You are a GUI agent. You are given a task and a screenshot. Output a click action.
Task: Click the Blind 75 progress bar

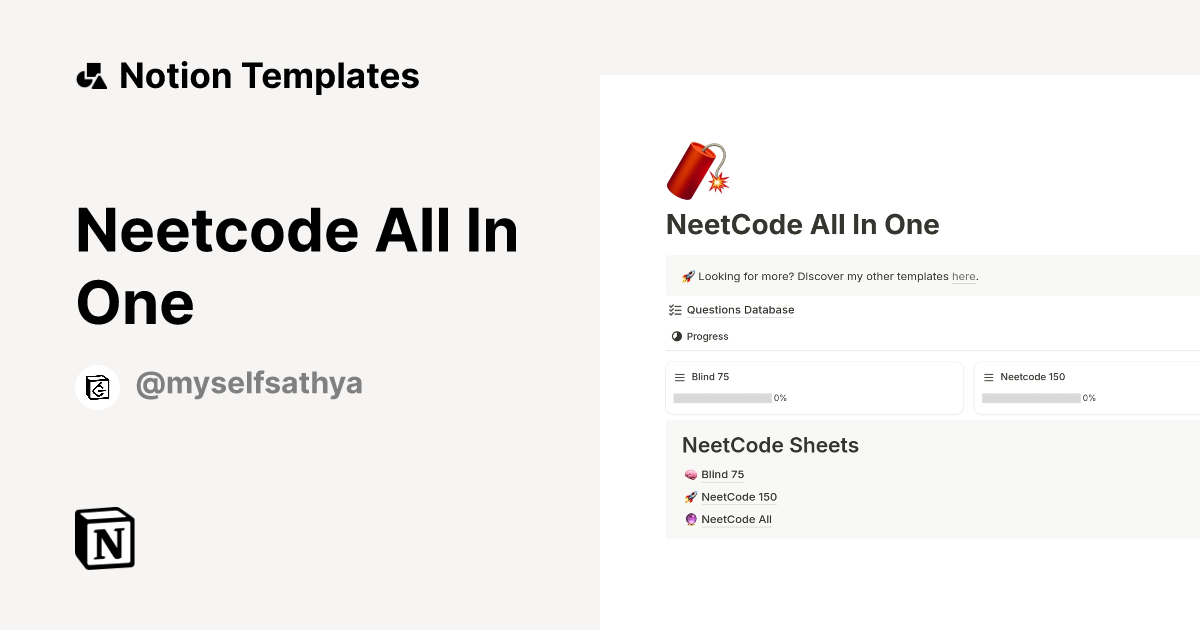coord(722,397)
